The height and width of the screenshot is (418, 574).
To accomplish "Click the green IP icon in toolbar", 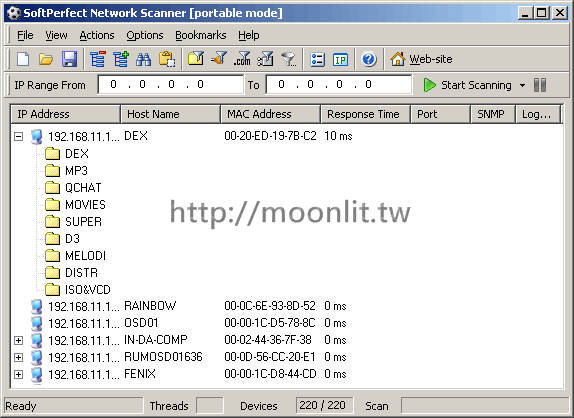I will click(x=340, y=59).
